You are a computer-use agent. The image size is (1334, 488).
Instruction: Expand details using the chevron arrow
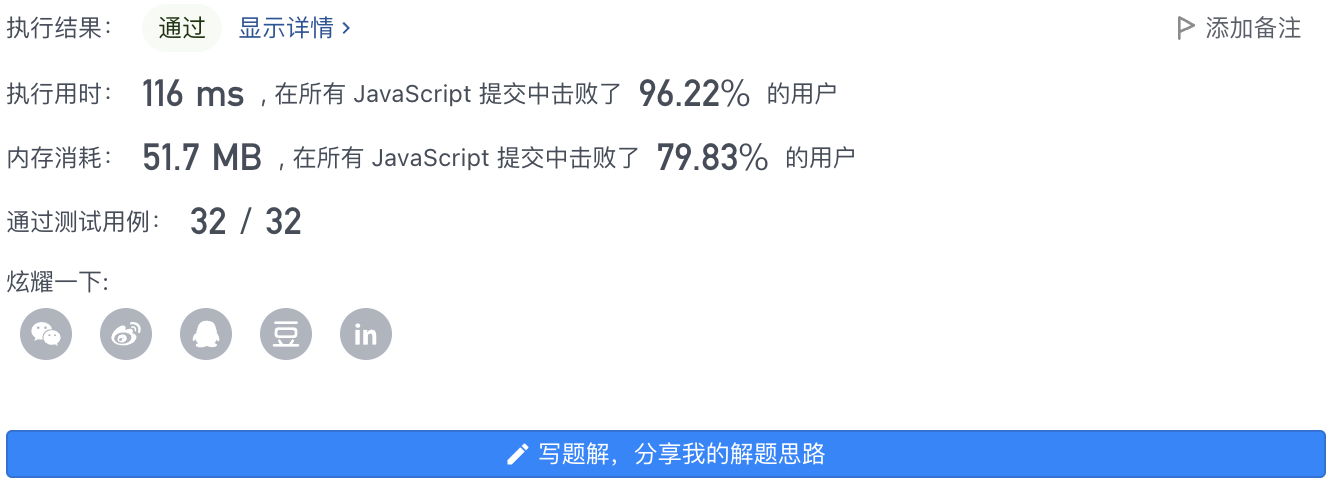click(346, 28)
